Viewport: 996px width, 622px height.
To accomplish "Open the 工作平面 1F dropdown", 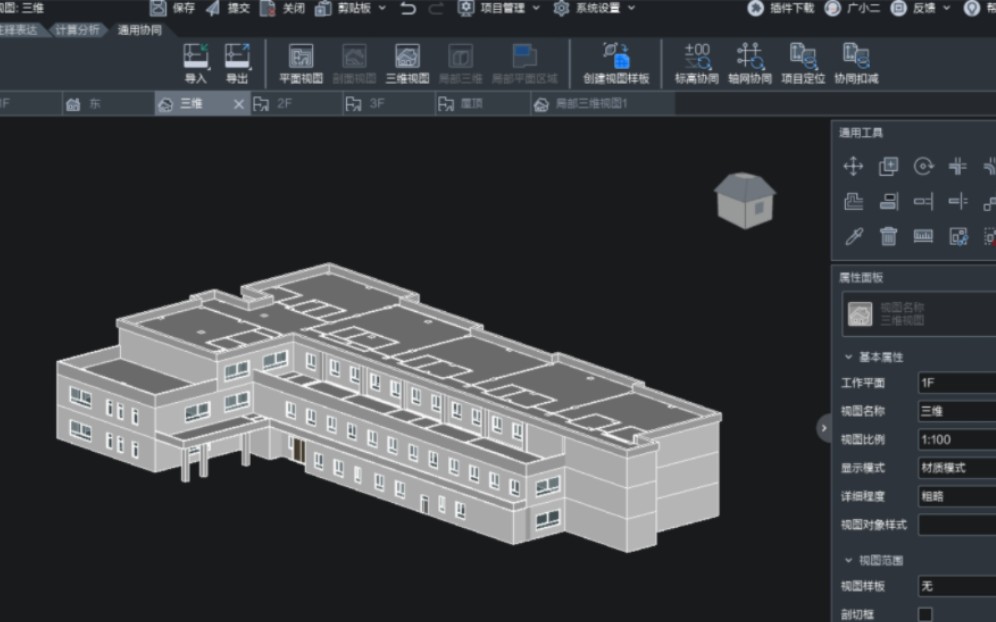I will (957, 382).
